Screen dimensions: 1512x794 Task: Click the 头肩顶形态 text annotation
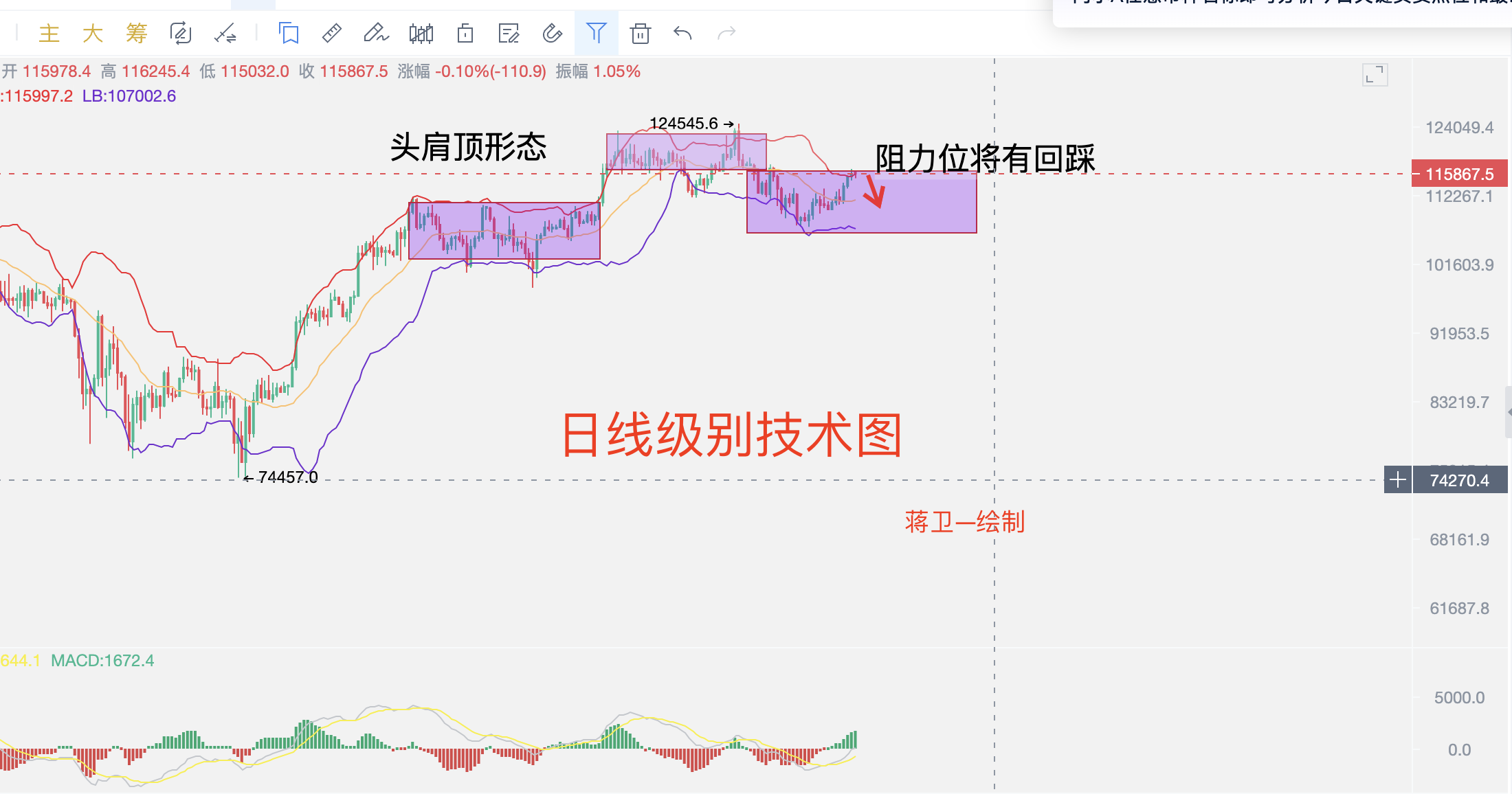pos(469,147)
